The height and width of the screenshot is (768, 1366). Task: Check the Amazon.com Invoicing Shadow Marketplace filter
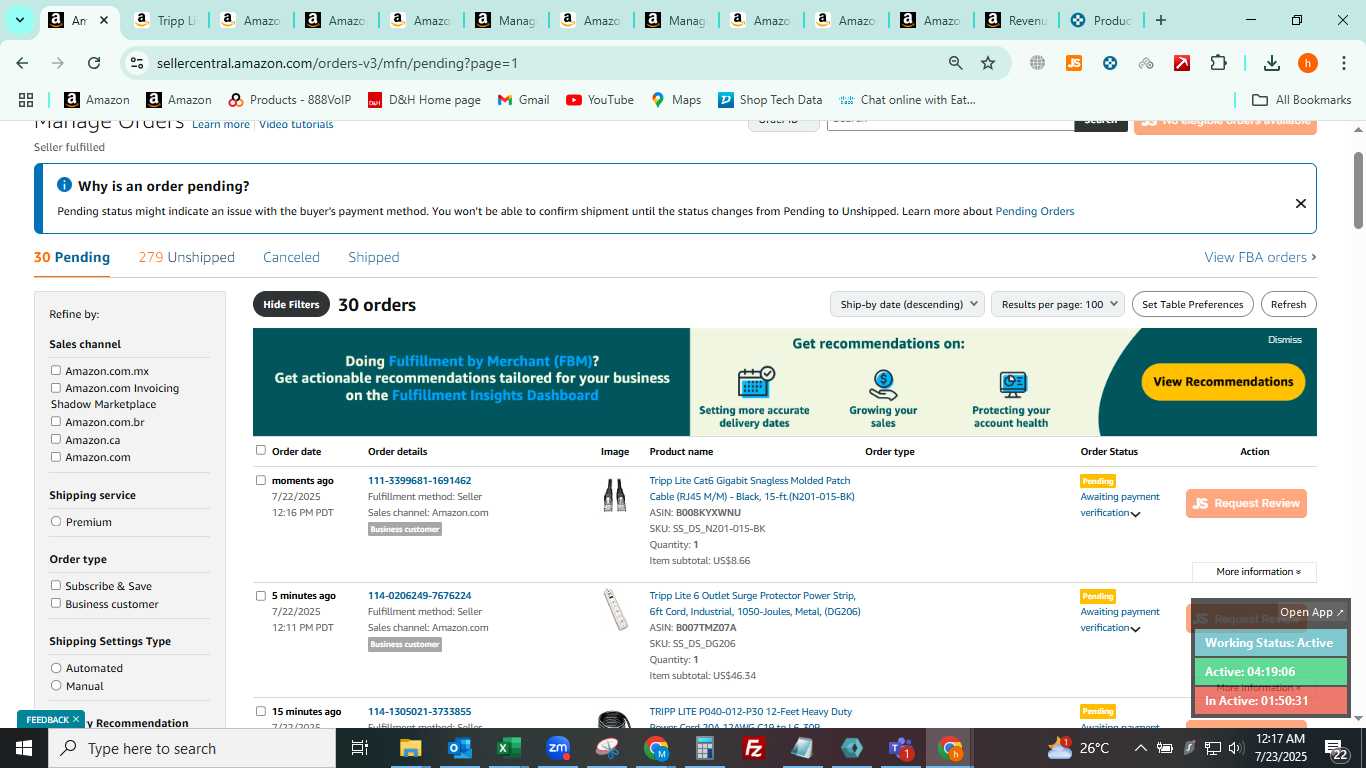56,387
